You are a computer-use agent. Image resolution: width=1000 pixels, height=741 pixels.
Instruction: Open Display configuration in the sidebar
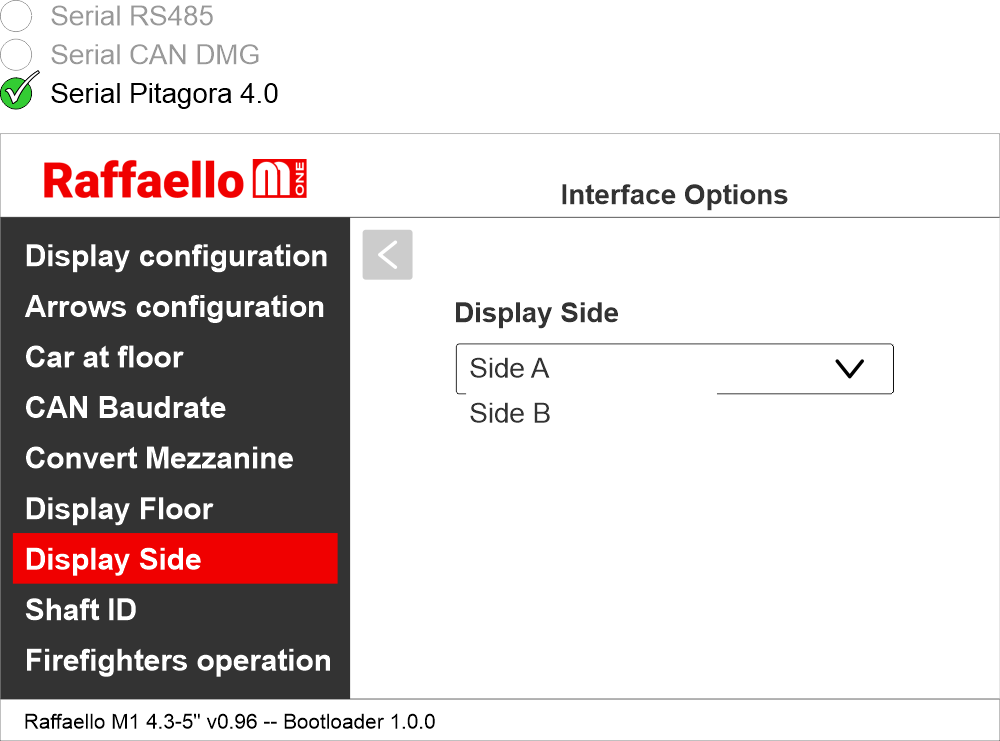[x=176, y=256]
